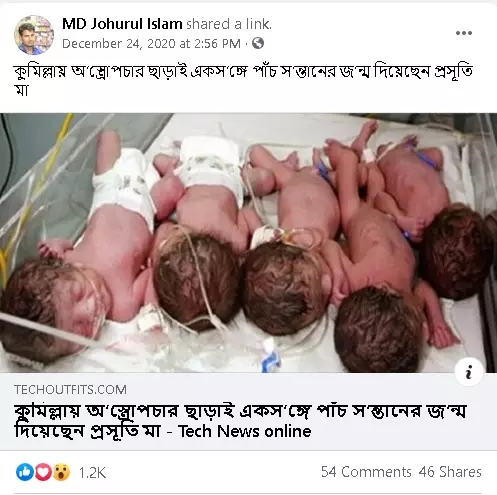The width and height of the screenshot is (497, 495).
Task: Open the 54 Comments list
Action: coord(366,472)
